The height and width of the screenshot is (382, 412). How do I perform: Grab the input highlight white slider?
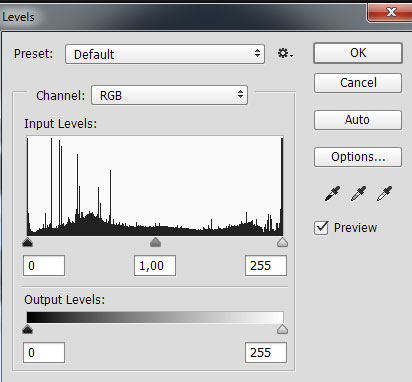coord(282,242)
